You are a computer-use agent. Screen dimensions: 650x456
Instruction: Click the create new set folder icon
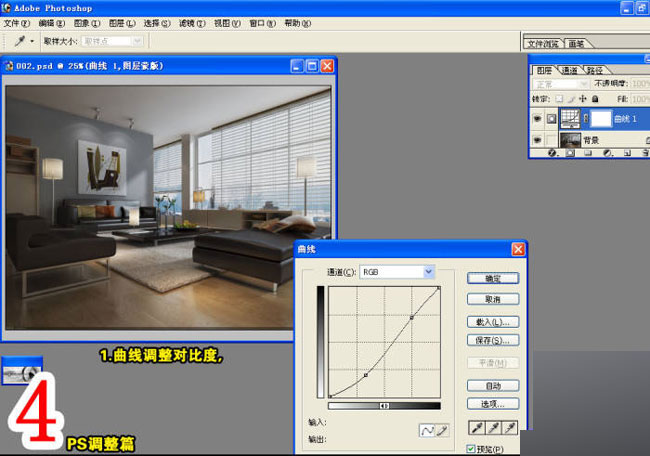coord(588,153)
